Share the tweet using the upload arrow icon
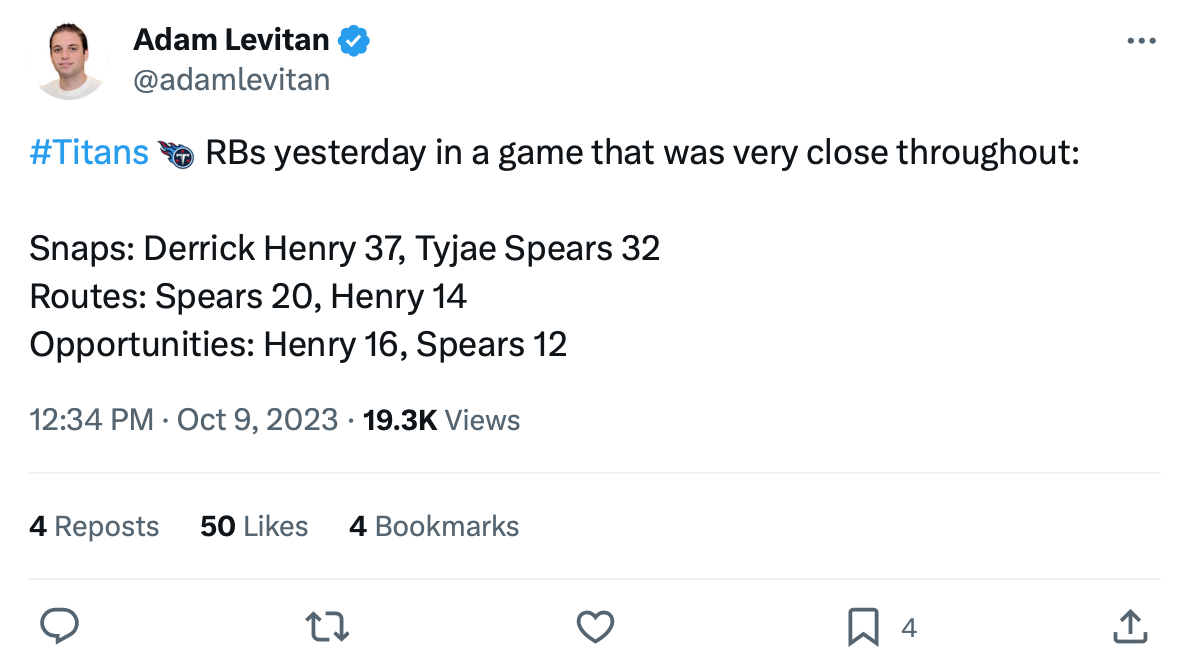Screen dimensions: 1186x668 pos(1131,626)
